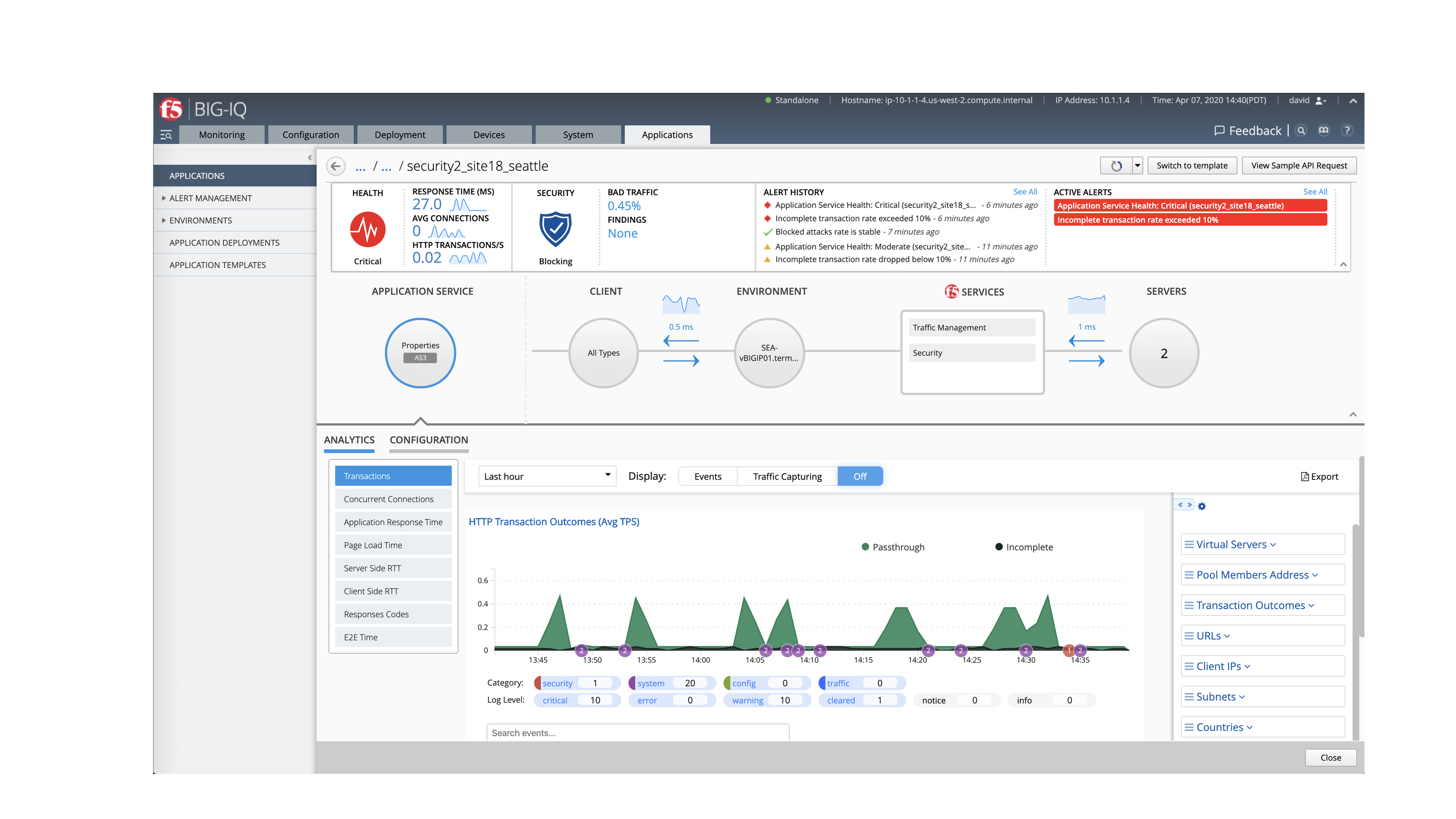Switch Display toggle to Off
The height and width of the screenshot is (819, 1456).
point(859,476)
